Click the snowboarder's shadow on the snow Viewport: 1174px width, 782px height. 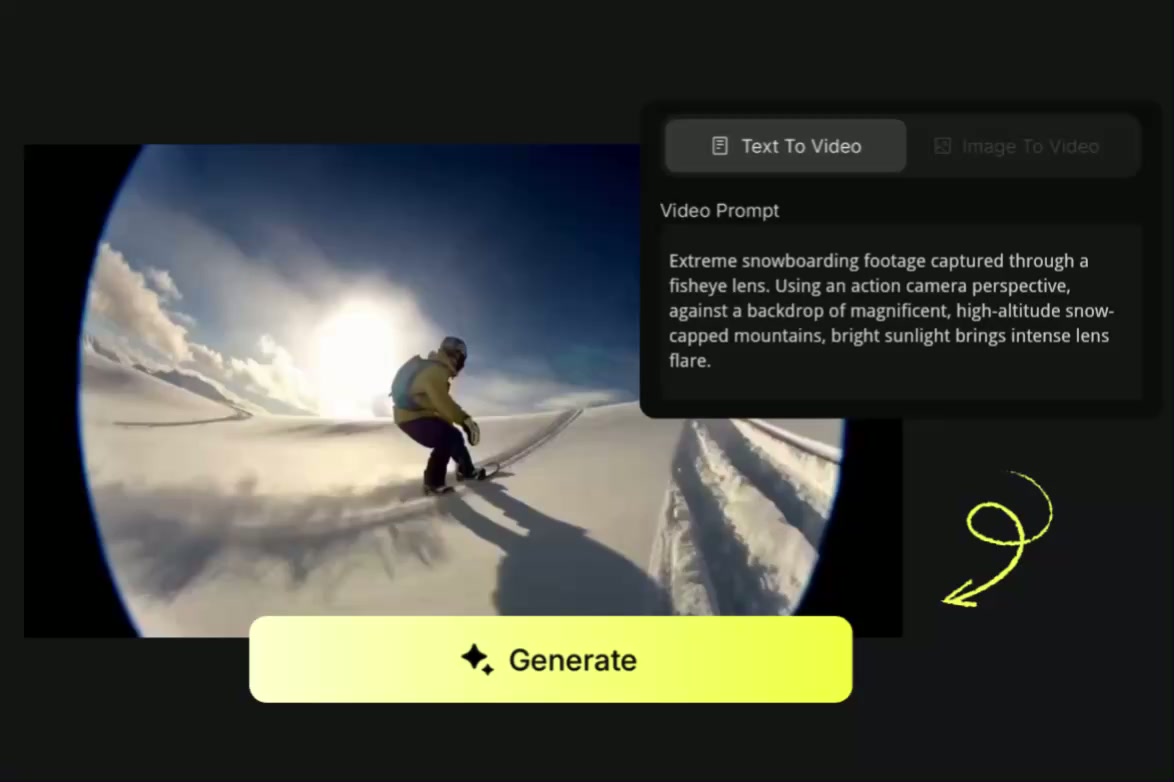(560, 560)
